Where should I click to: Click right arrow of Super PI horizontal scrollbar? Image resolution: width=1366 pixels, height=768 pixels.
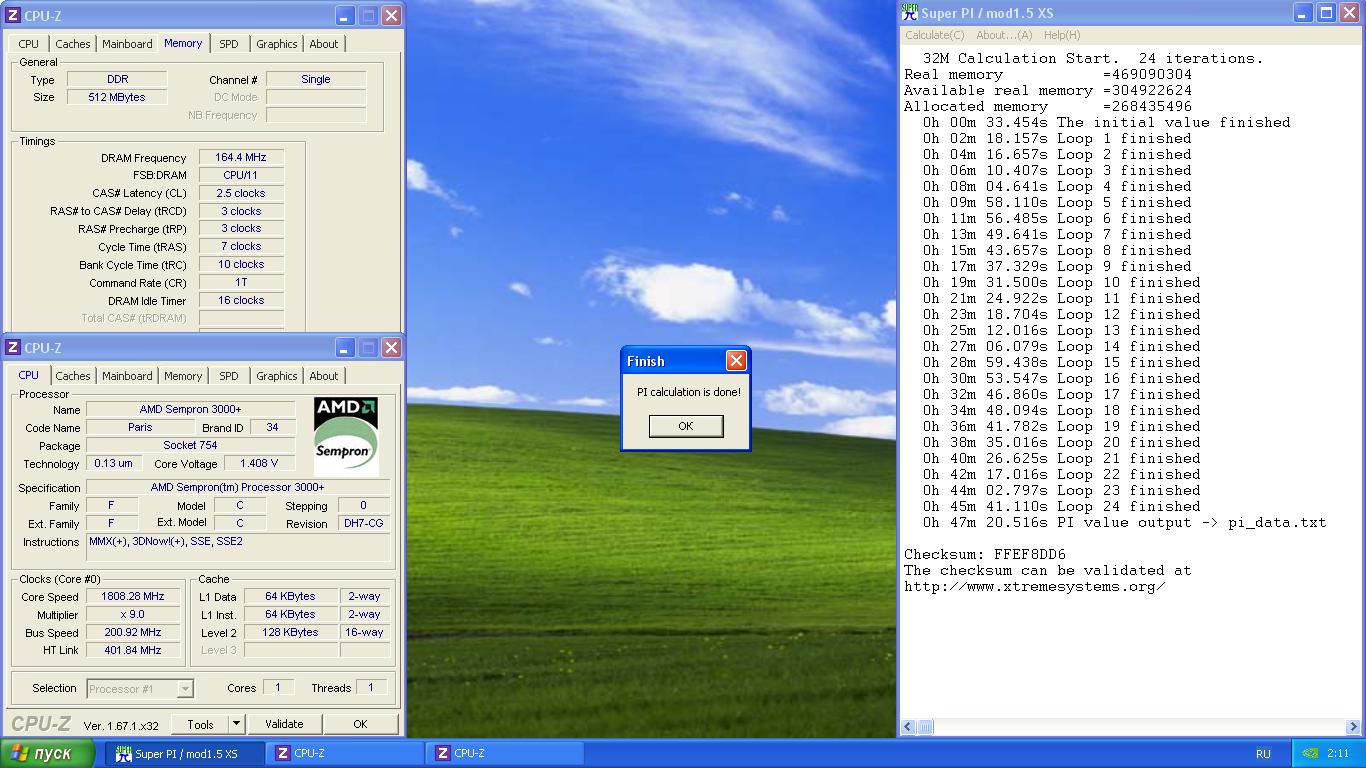click(x=1354, y=728)
